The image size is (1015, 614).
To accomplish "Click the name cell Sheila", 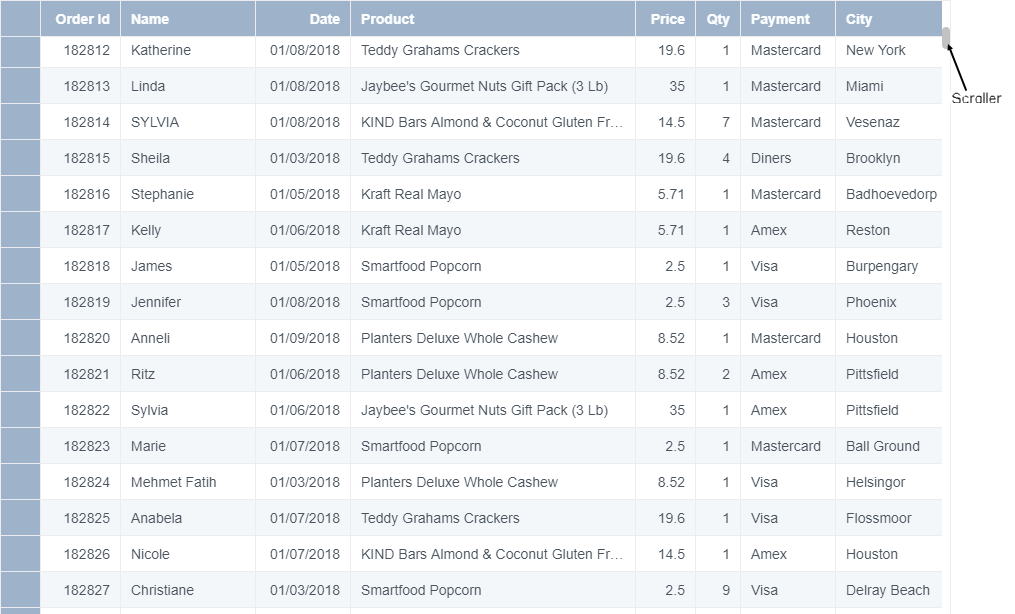I will pos(188,159).
